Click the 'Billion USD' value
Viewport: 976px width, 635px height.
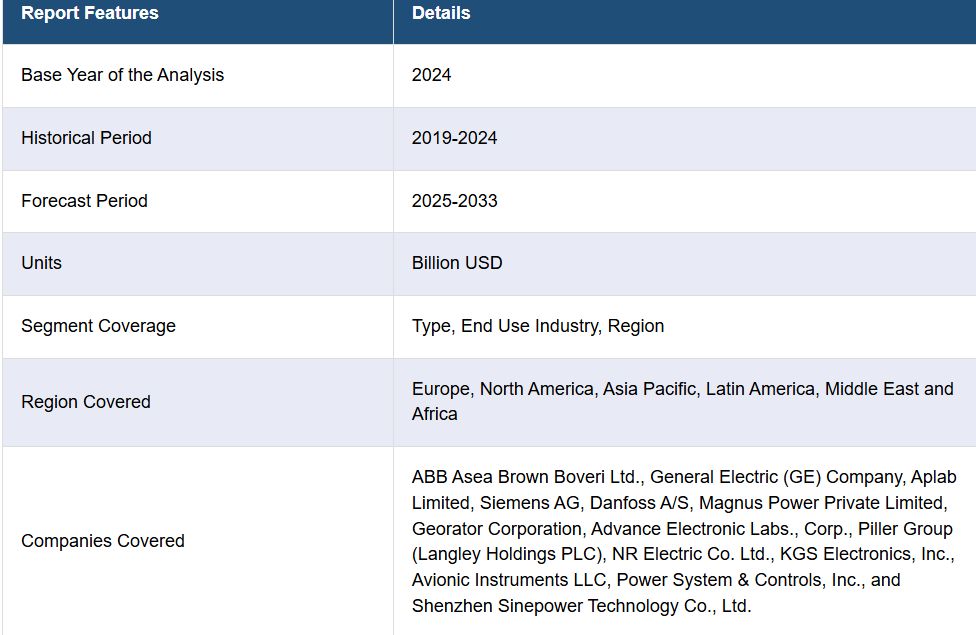(457, 263)
